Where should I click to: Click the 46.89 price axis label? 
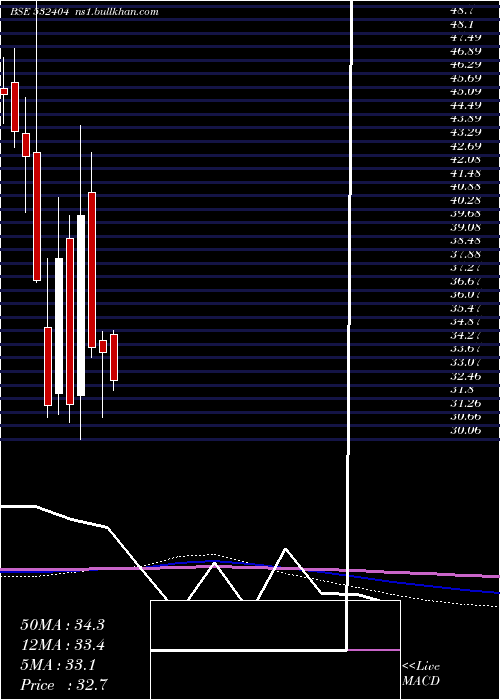[466, 51]
